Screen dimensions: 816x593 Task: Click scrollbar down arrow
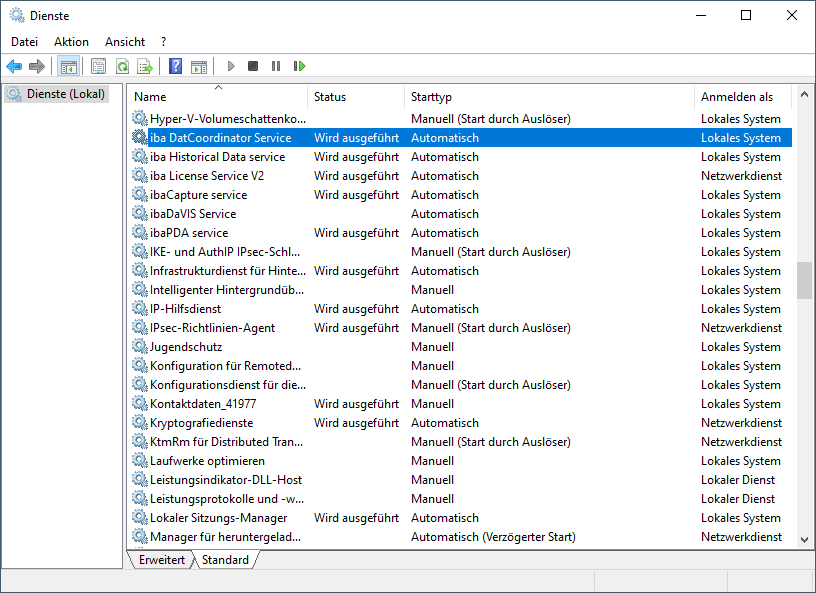805,540
